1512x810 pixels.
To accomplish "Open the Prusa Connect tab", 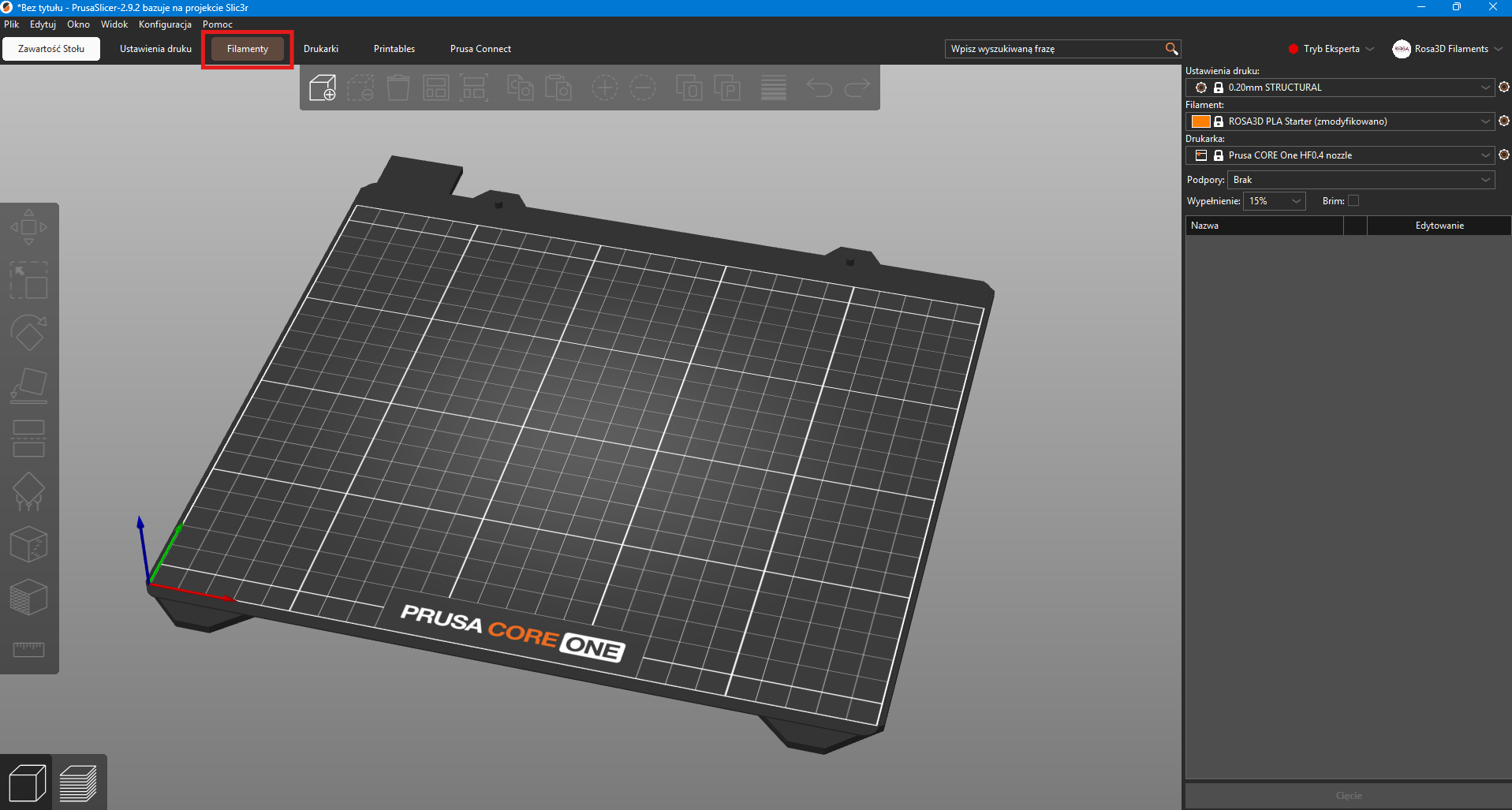I will pyautogui.click(x=480, y=49).
